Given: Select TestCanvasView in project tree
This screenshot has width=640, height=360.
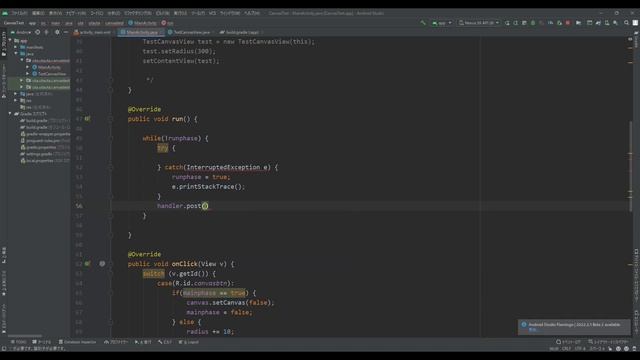Looking at the screenshot, I should point(52,73).
